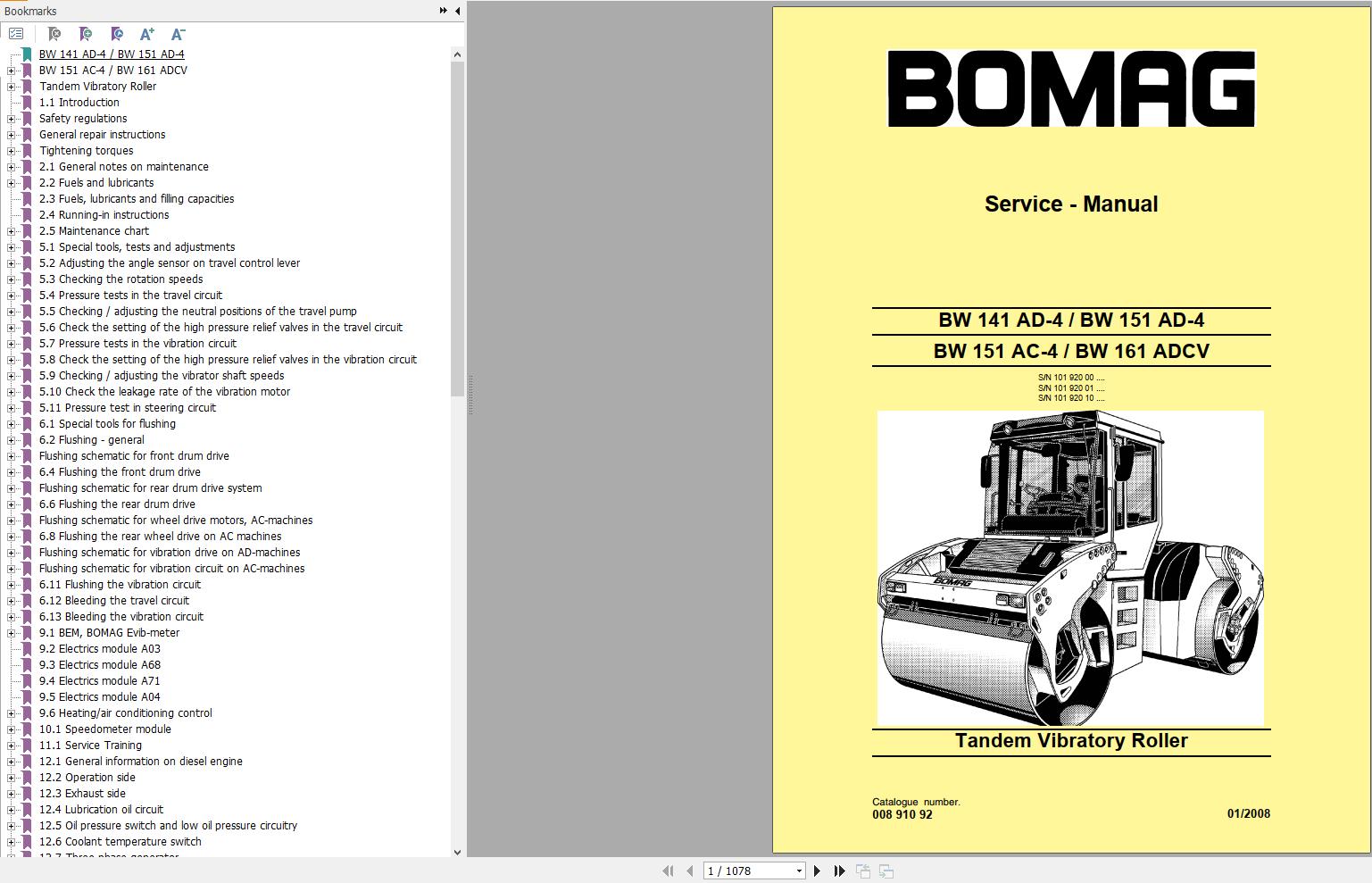Image resolution: width=1372 pixels, height=883 pixels.
Task: Open 6.8 Flushing rear wheel drive on AC machines
Action: [160, 537]
